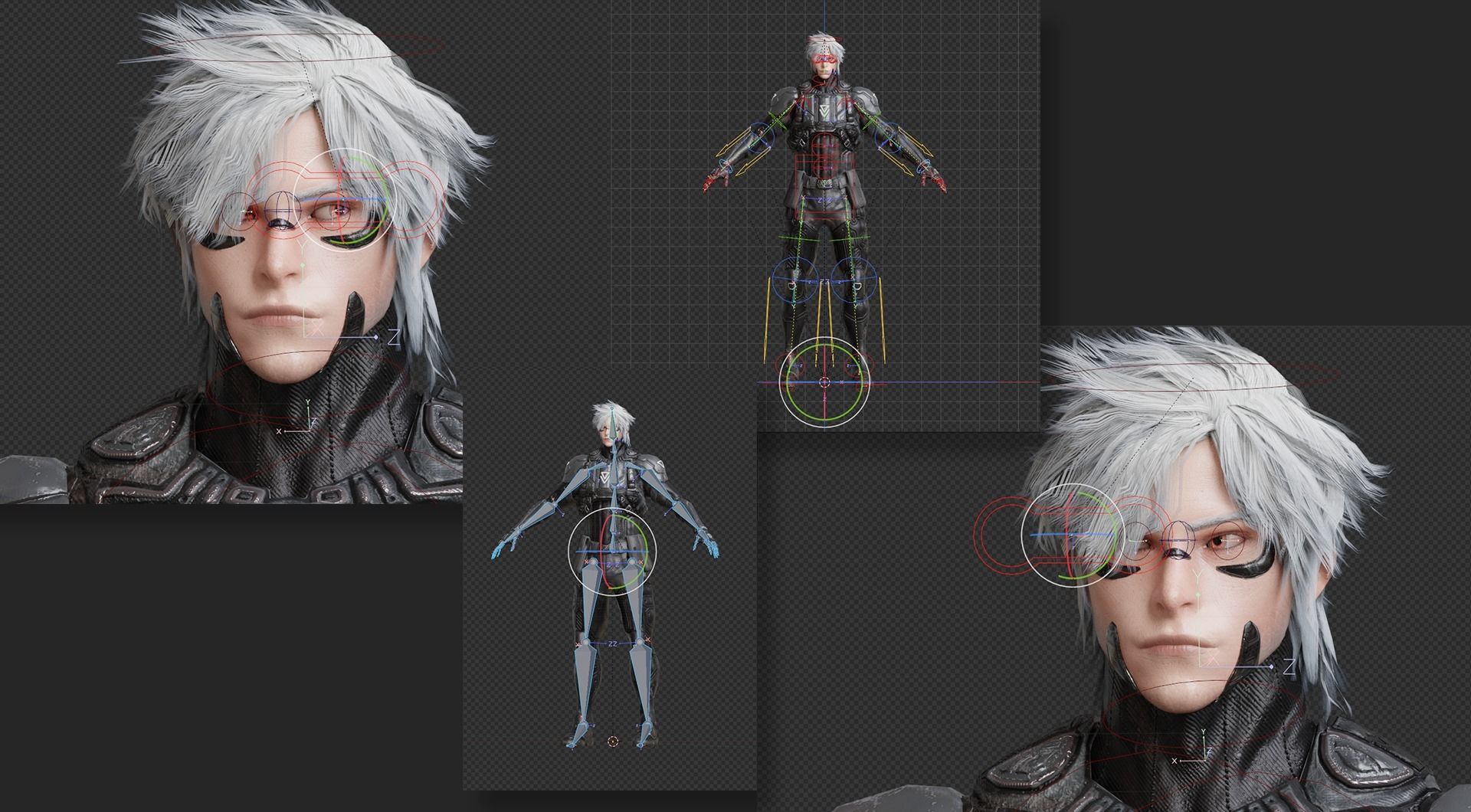Click the Z axis label near jaw in left close-up
The width and height of the screenshot is (1471, 812).
coord(394,338)
